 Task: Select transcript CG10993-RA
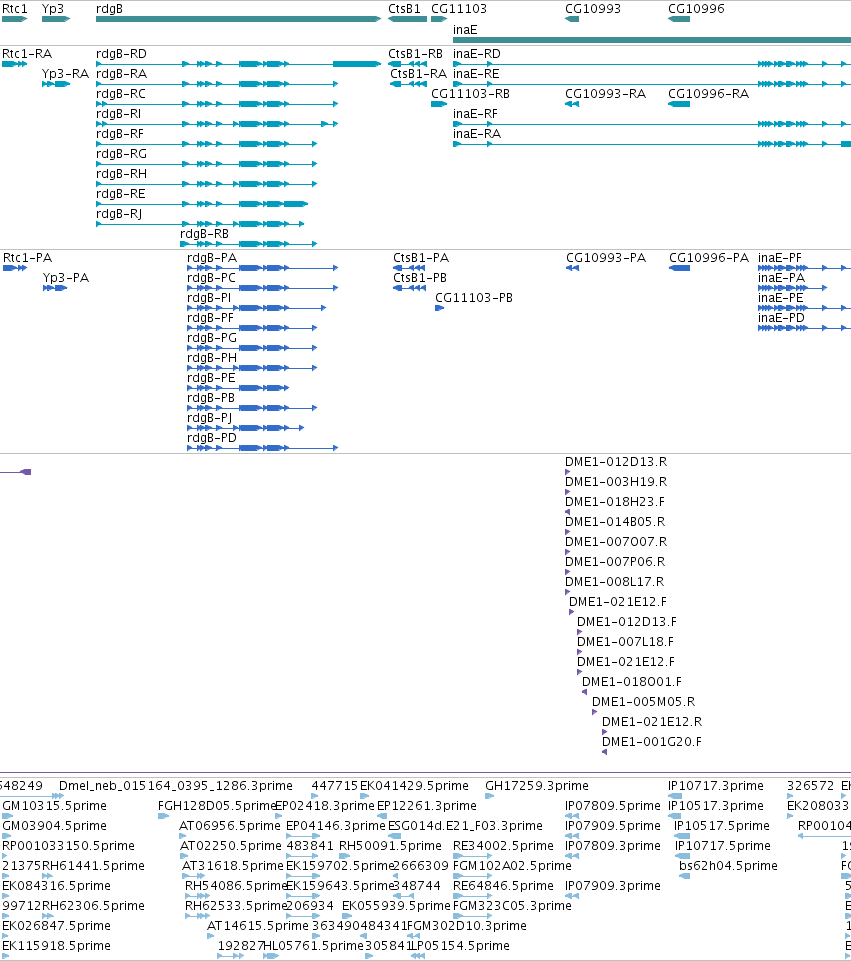pyautogui.click(x=572, y=104)
